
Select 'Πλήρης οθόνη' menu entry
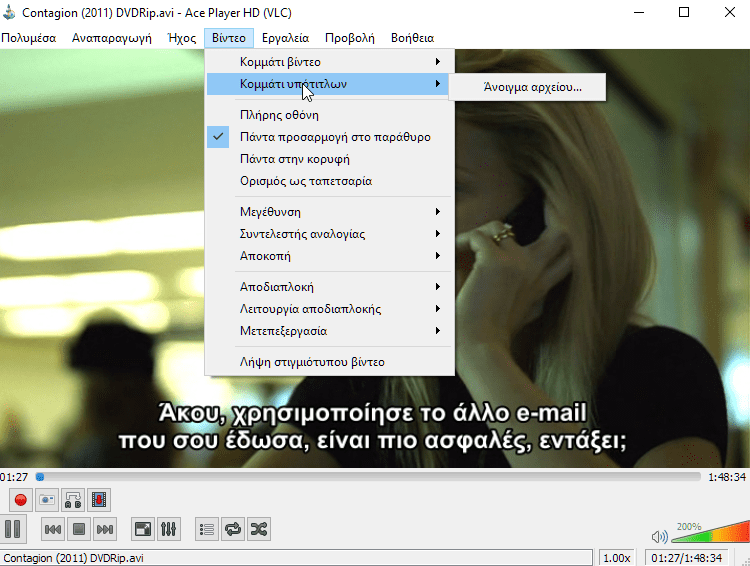(x=279, y=115)
